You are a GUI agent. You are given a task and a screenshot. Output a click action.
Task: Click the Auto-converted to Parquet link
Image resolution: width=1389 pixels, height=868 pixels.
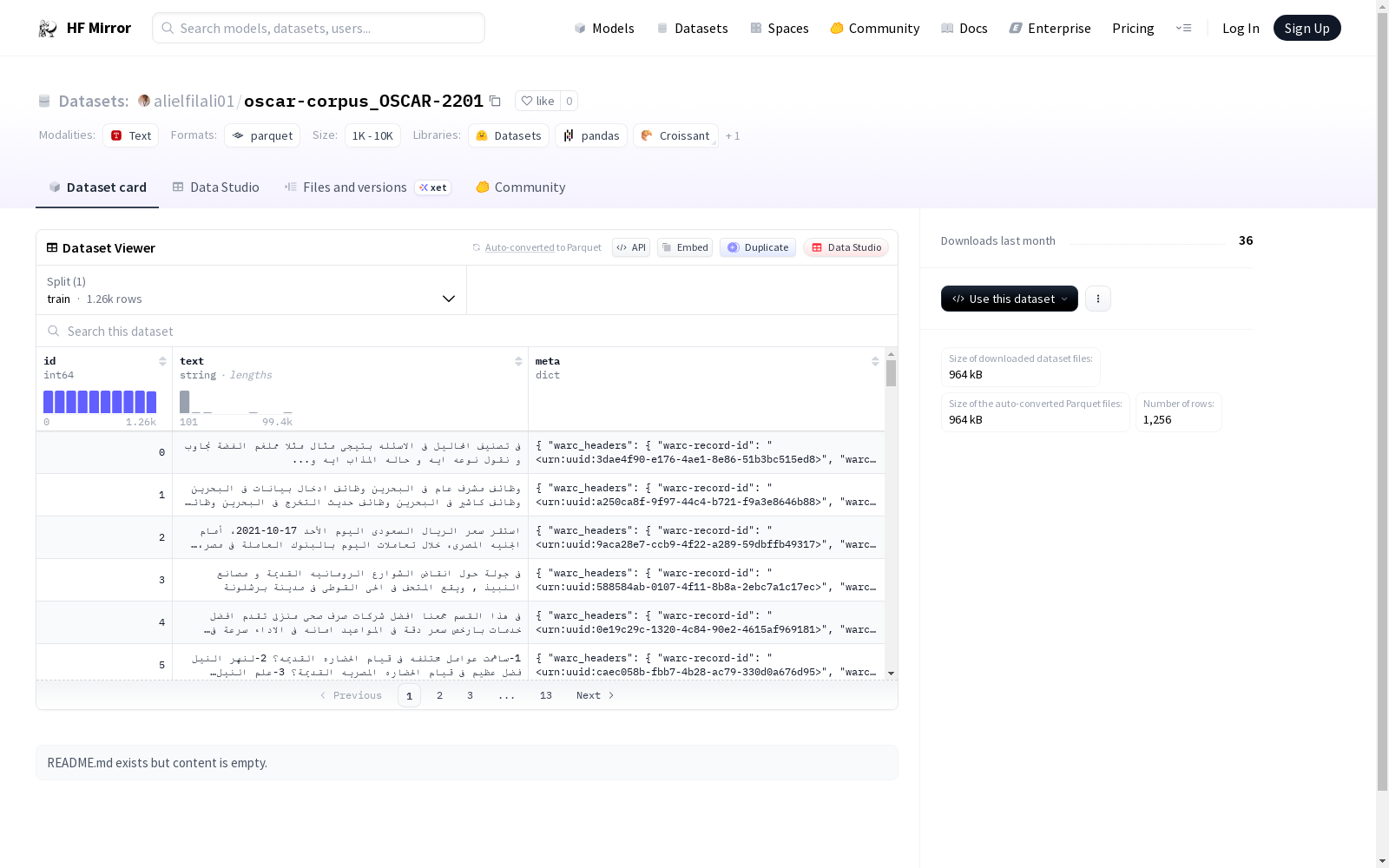coord(543,247)
